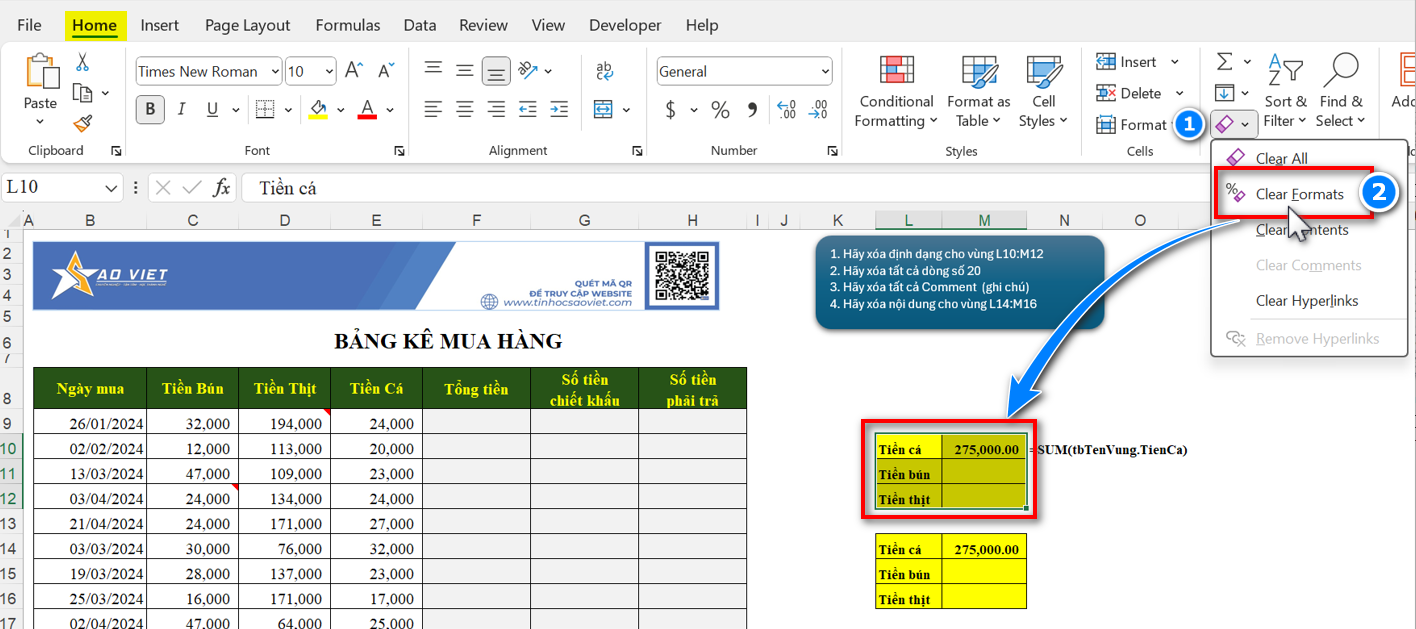Click the Percent Style icon

[720, 109]
